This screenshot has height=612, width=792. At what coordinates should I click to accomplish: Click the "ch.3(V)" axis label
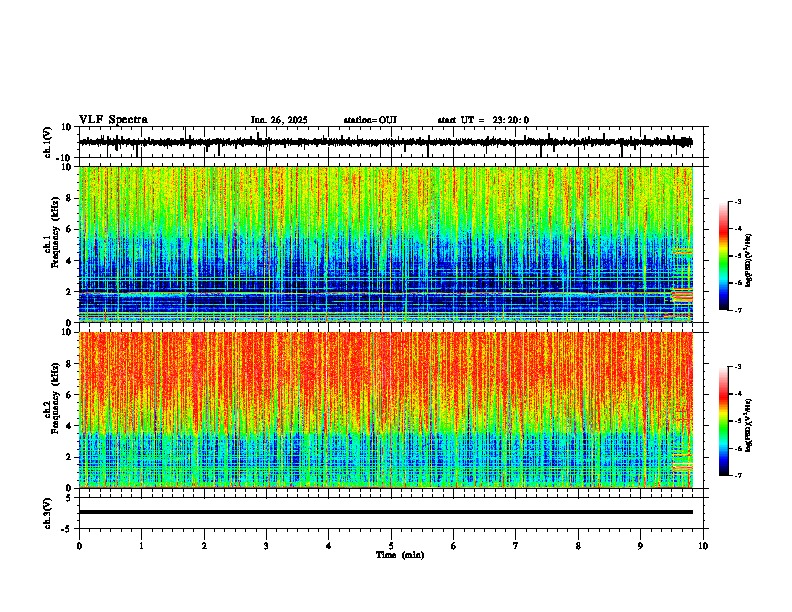pyautogui.click(x=48, y=513)
